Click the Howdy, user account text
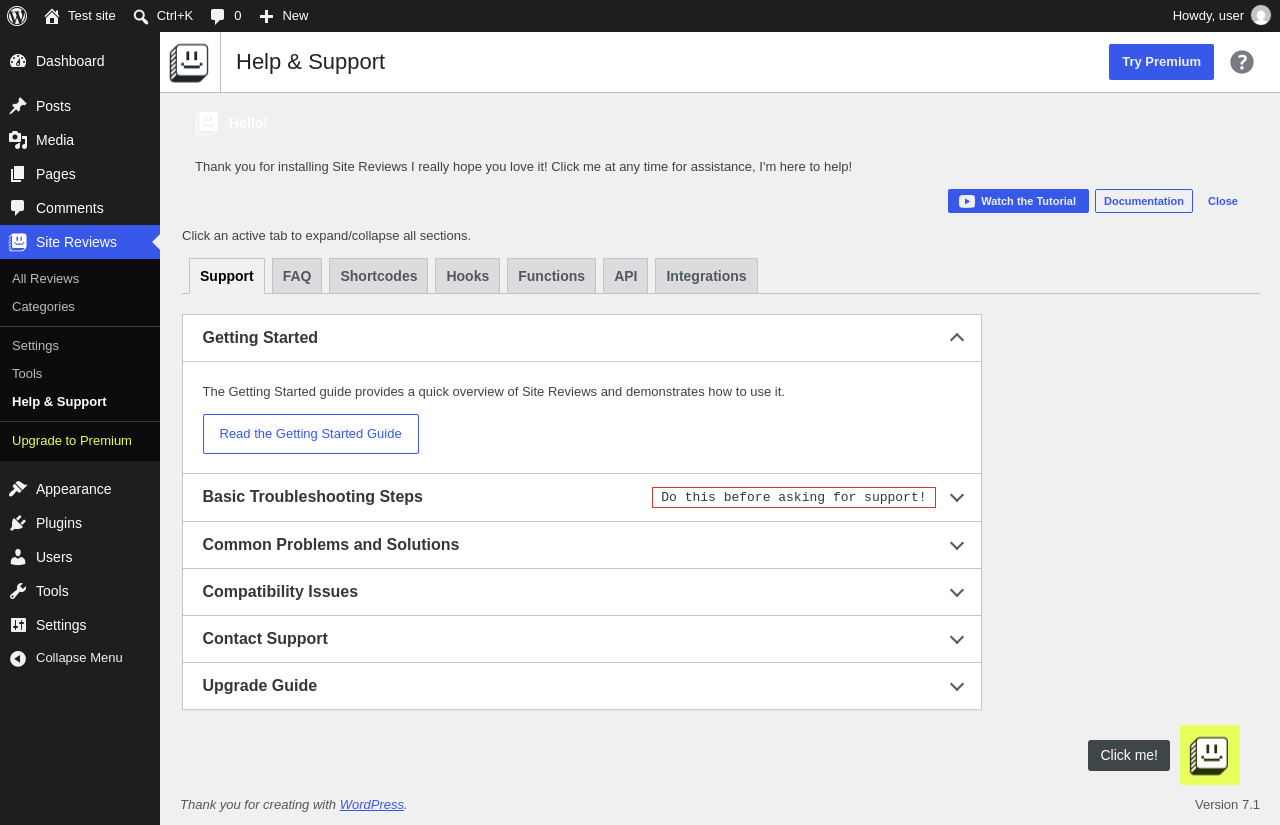 point(1208,16)
